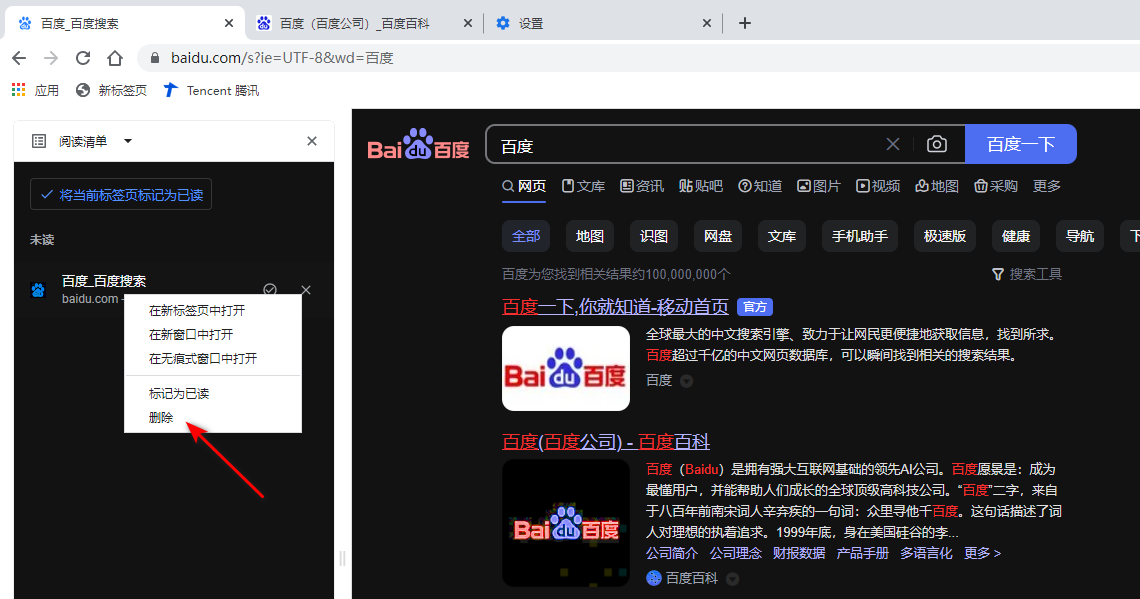Screen dimensions: 1140x599
Task: Select the 资讯 search category
Action: pyautogui.click(x=642, y=186)
